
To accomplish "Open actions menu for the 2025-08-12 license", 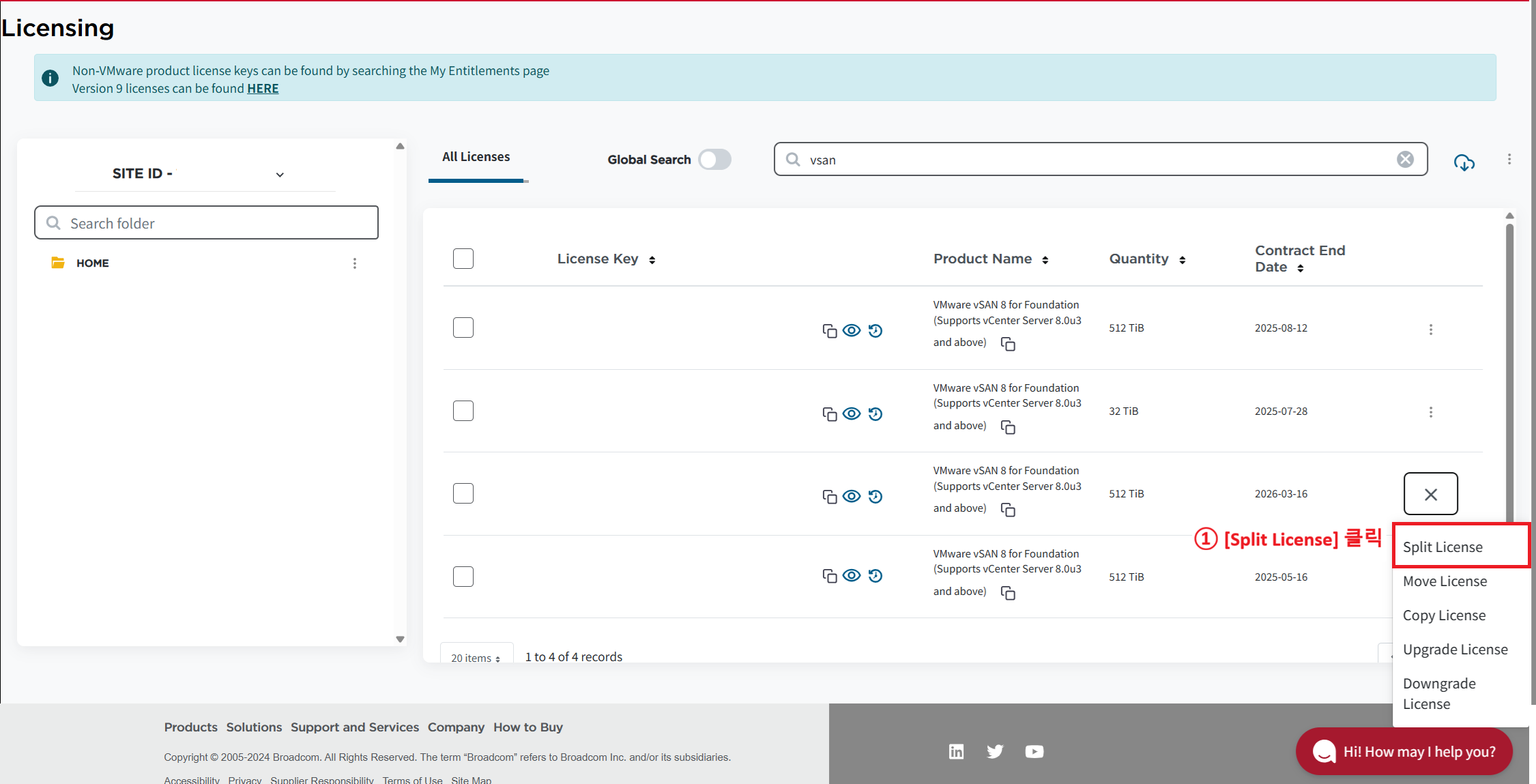I will click(1430, 330).
